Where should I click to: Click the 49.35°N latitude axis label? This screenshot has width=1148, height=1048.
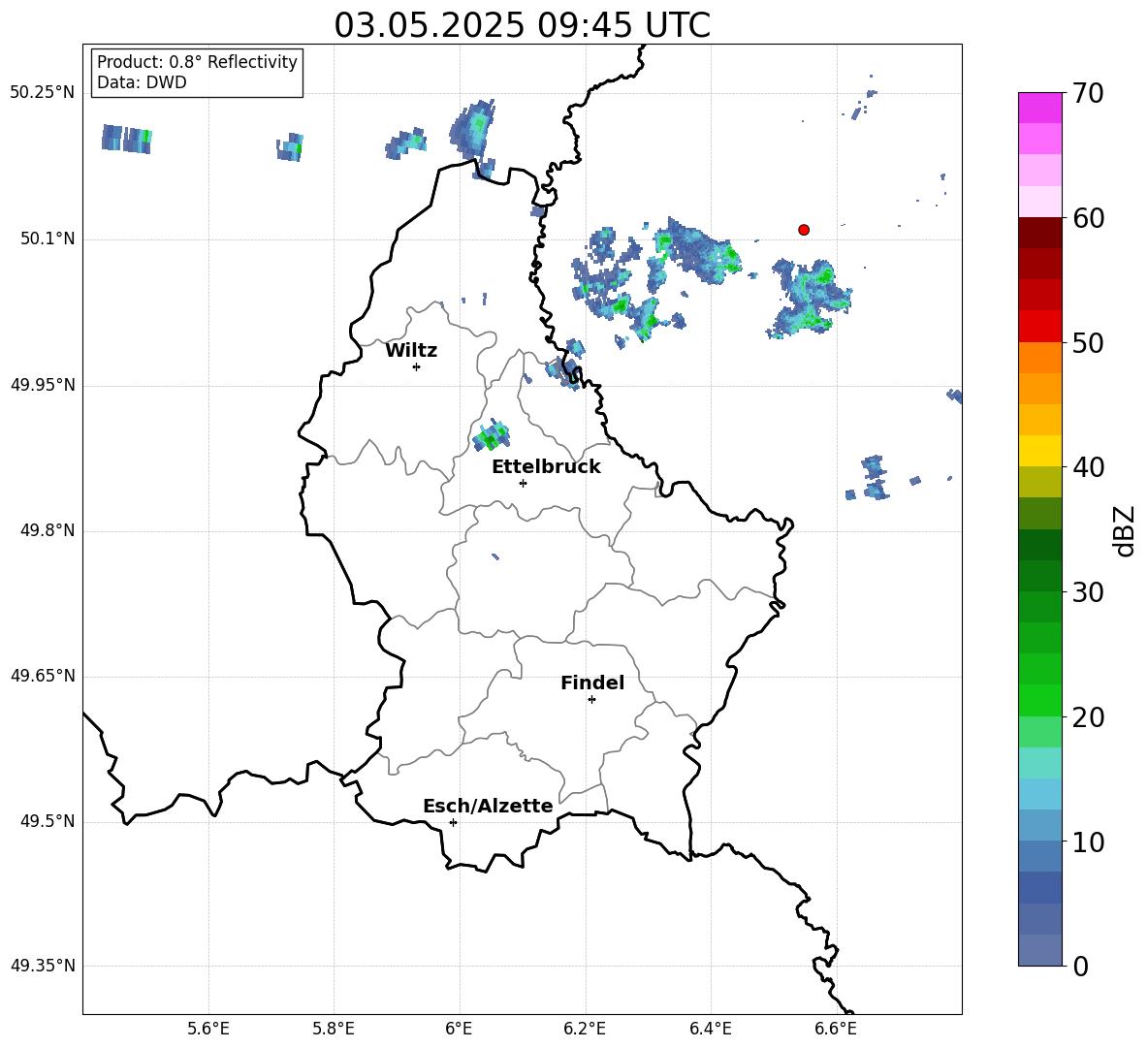click(x=43, y=966)
